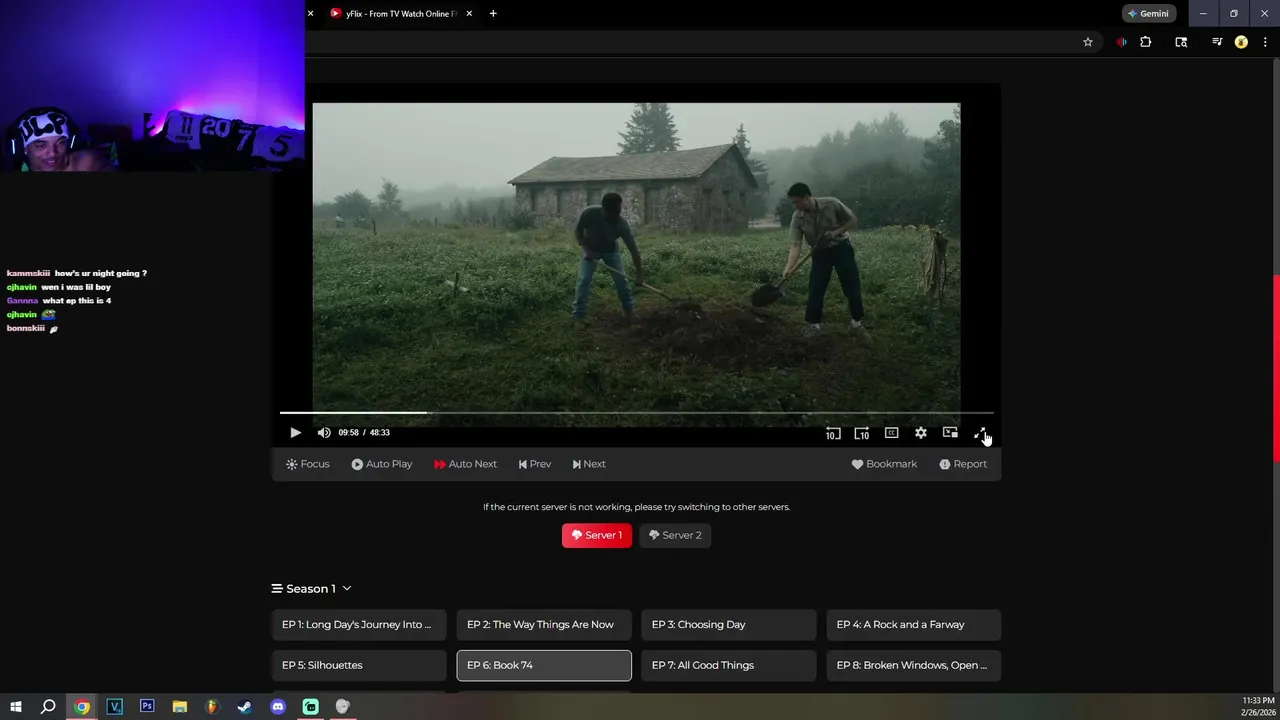Switch to Server 1
Screen dimensions: 1280x720
click(x=597, y=535)
